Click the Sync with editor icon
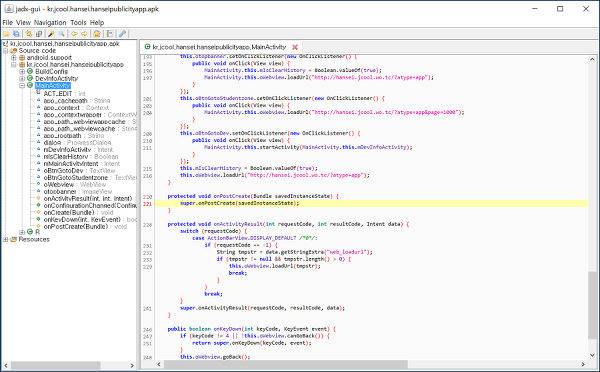Screen dimensions: 600x372 pyautogui.click(x=29, y=34)
